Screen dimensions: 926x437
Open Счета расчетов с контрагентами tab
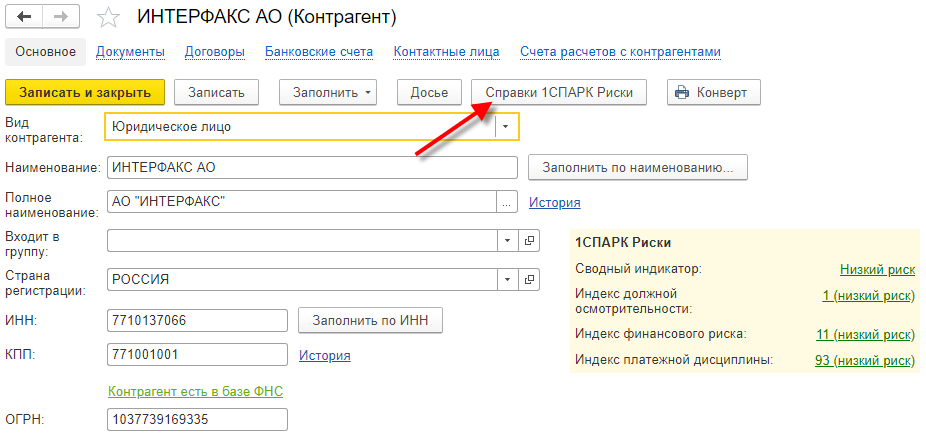[620, 52]
